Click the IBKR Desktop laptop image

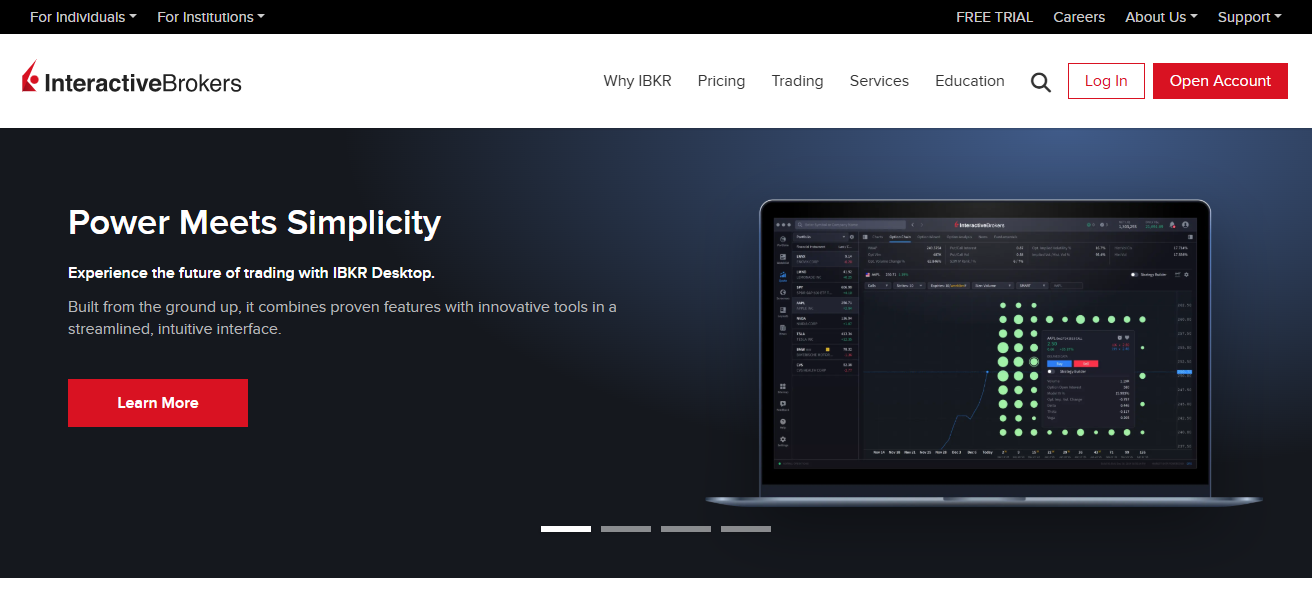point(984,353)
